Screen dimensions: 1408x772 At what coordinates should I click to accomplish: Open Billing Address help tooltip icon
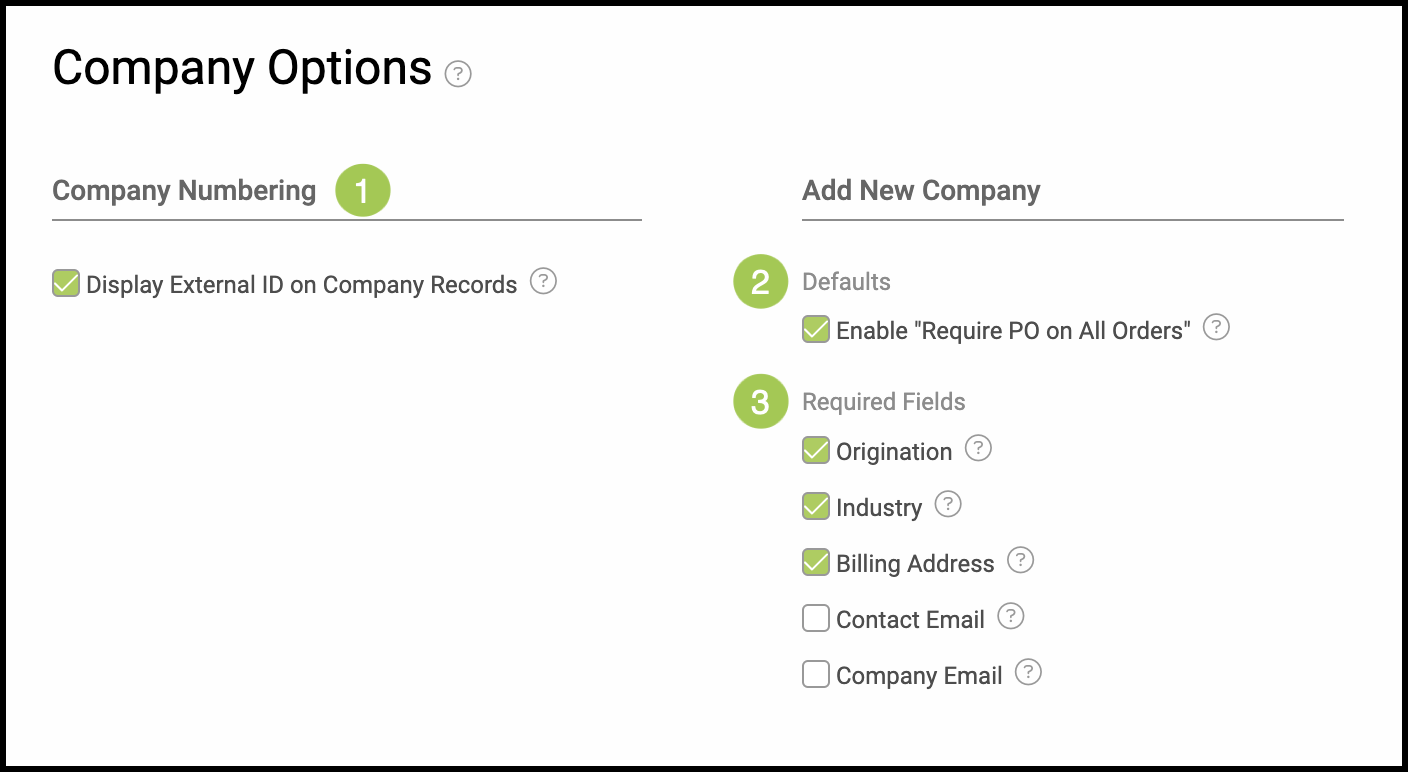click(1020, 560)
